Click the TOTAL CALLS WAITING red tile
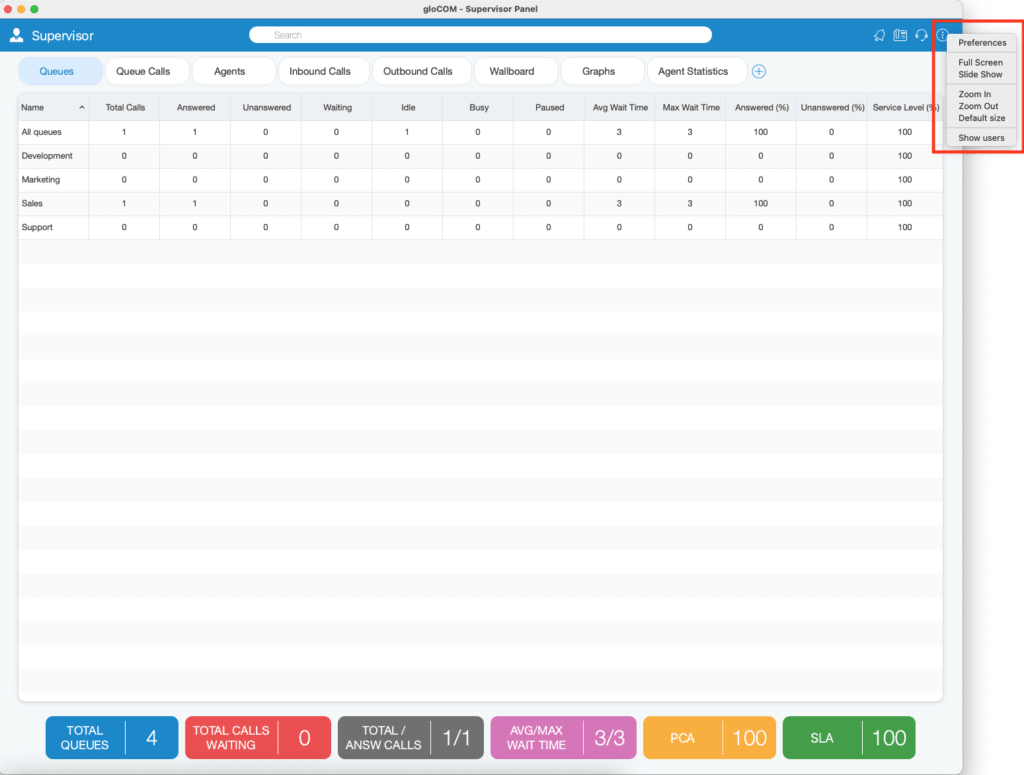This screenshot has width=1024, height=775. (x=258, y=738)
